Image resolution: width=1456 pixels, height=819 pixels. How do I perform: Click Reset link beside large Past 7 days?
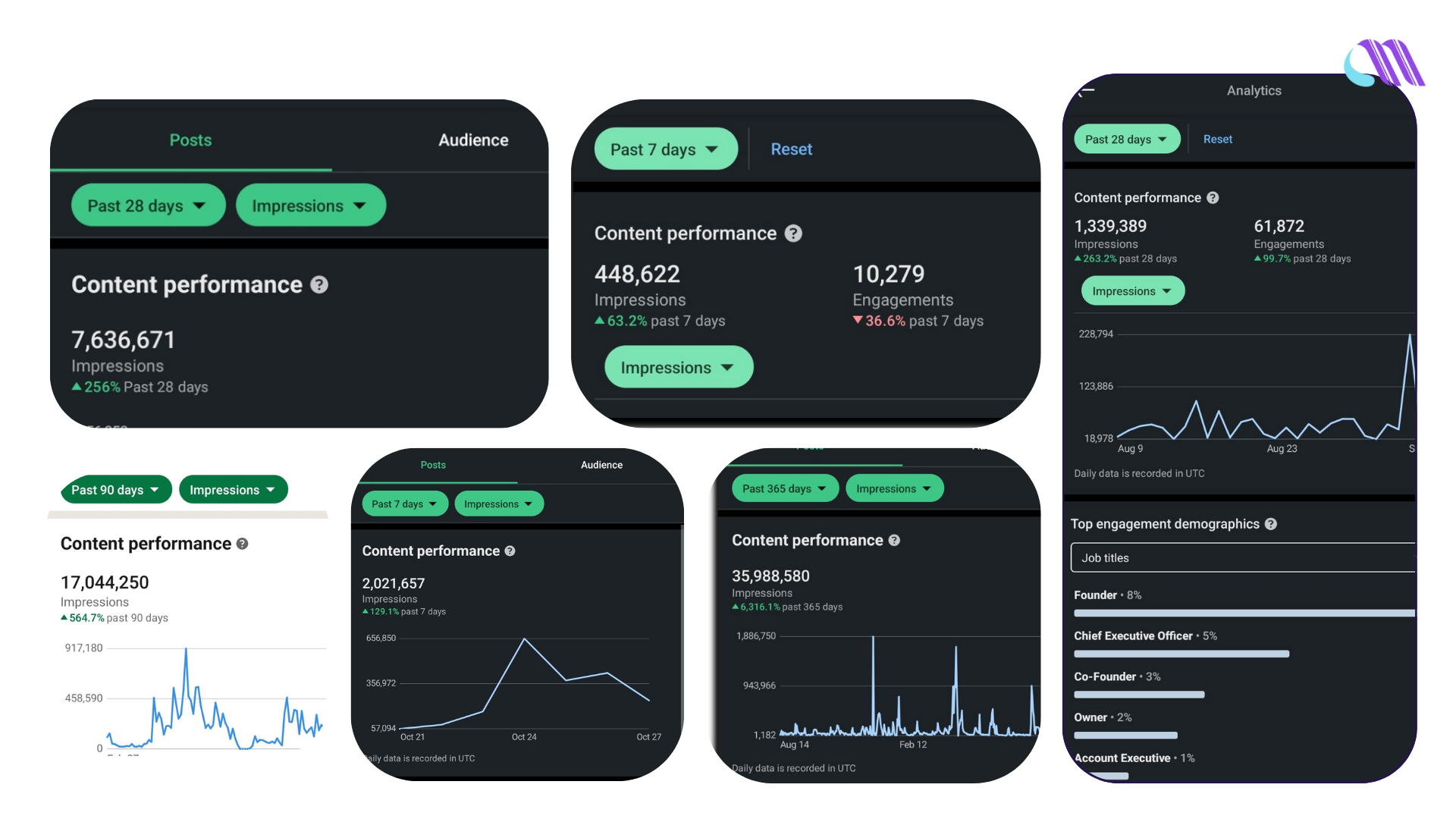[791, 149]
